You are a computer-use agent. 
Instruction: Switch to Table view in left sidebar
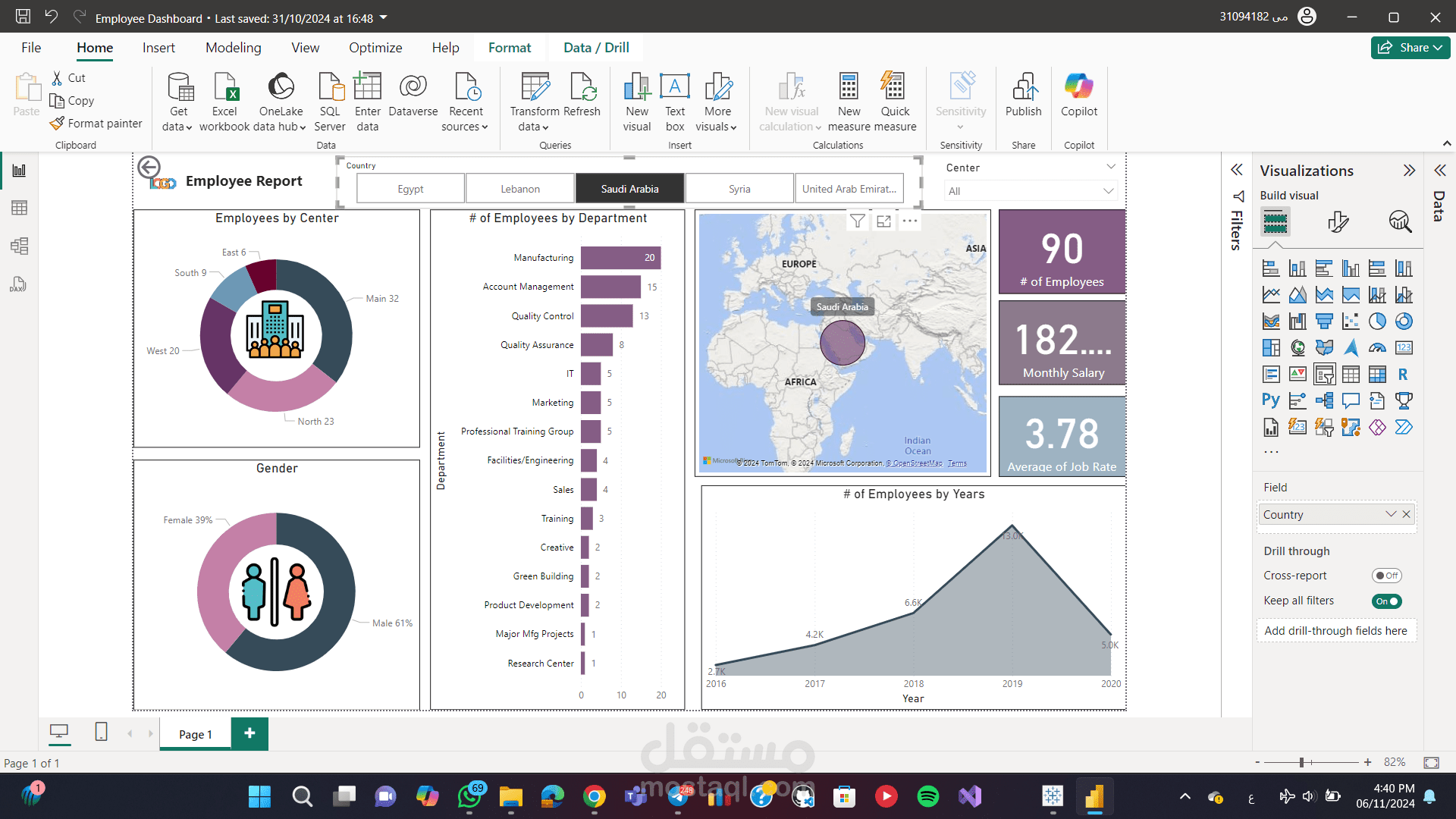click(x=19, y=208)
